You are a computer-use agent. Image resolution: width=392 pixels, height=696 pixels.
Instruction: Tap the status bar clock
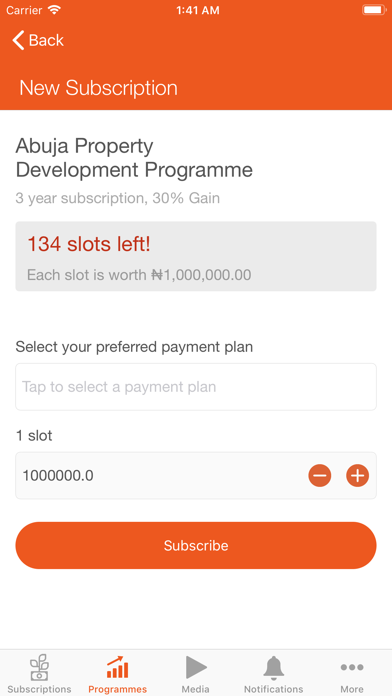pyautogui.click(x=198, y=11)
